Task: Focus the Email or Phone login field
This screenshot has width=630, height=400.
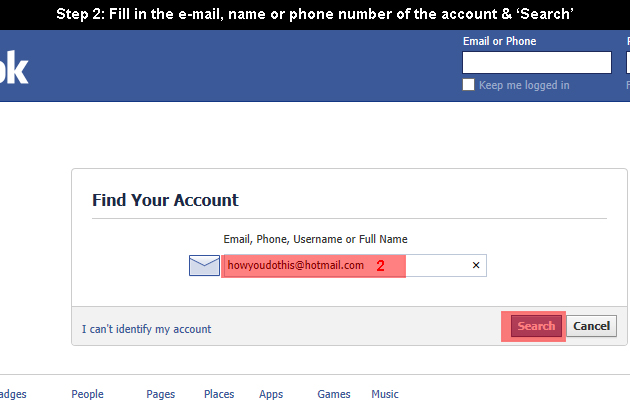Action: point(537,62)
